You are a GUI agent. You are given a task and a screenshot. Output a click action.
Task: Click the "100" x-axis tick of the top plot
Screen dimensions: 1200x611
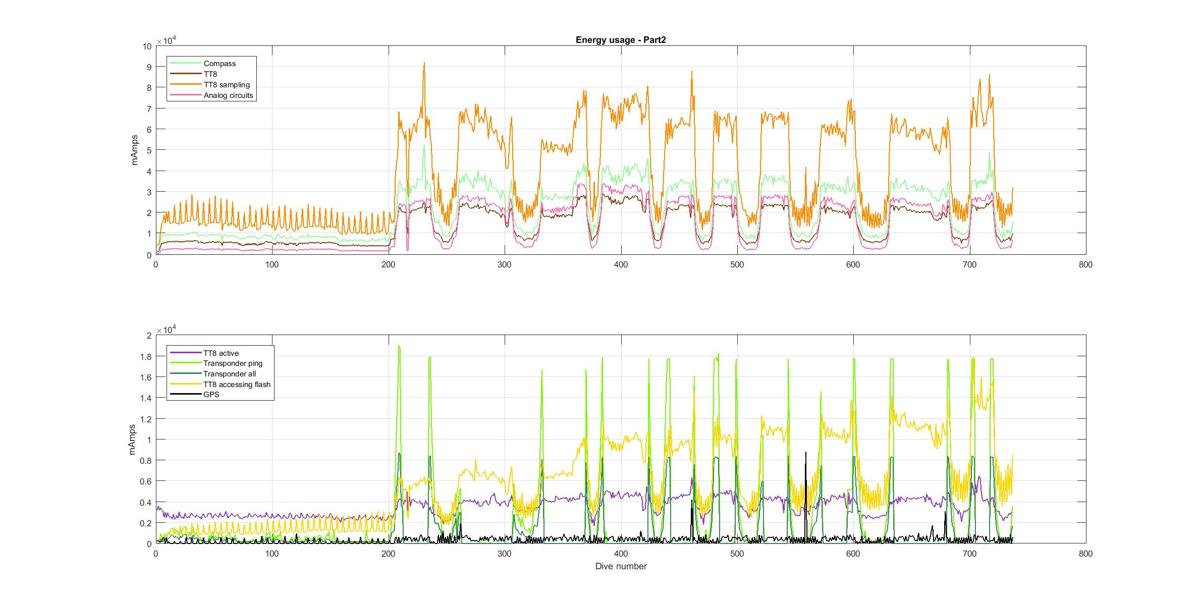(x=272, y=265)
